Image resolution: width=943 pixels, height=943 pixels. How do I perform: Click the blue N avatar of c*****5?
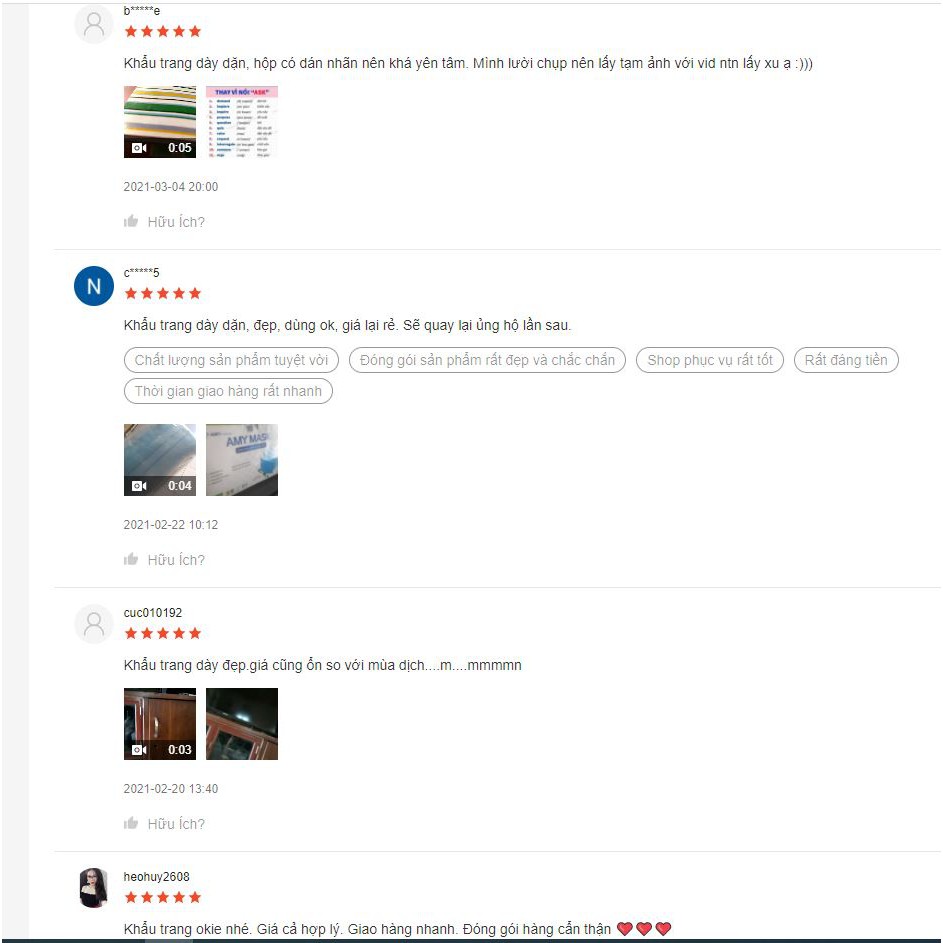pos(94,287)
